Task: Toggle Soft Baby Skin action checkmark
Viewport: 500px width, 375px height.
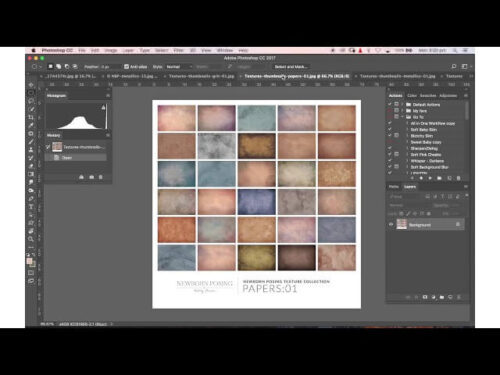Action: click(x=390, y=129)
